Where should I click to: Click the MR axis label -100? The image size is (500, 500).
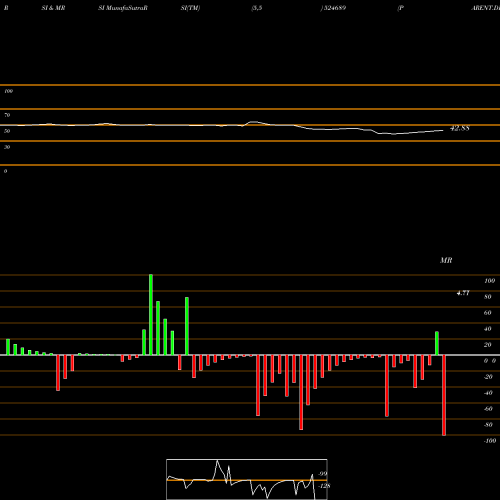[490, 441]
